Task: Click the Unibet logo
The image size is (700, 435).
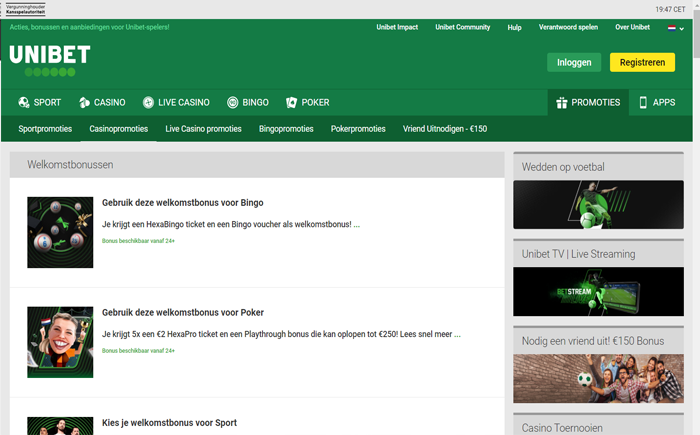Action: click(50, 60)
